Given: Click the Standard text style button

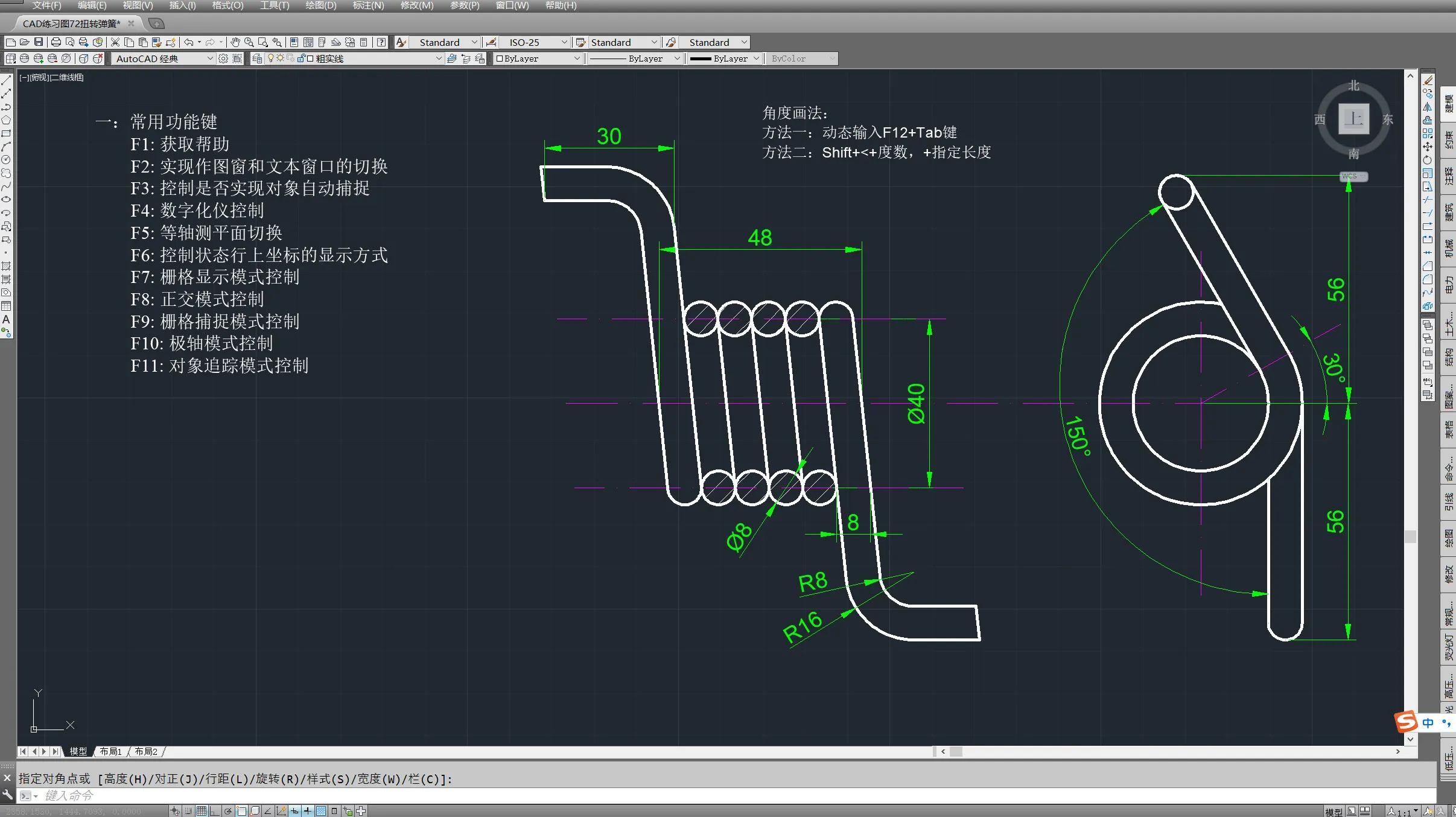Looking at the screenshot, I should tap(443, 42).
